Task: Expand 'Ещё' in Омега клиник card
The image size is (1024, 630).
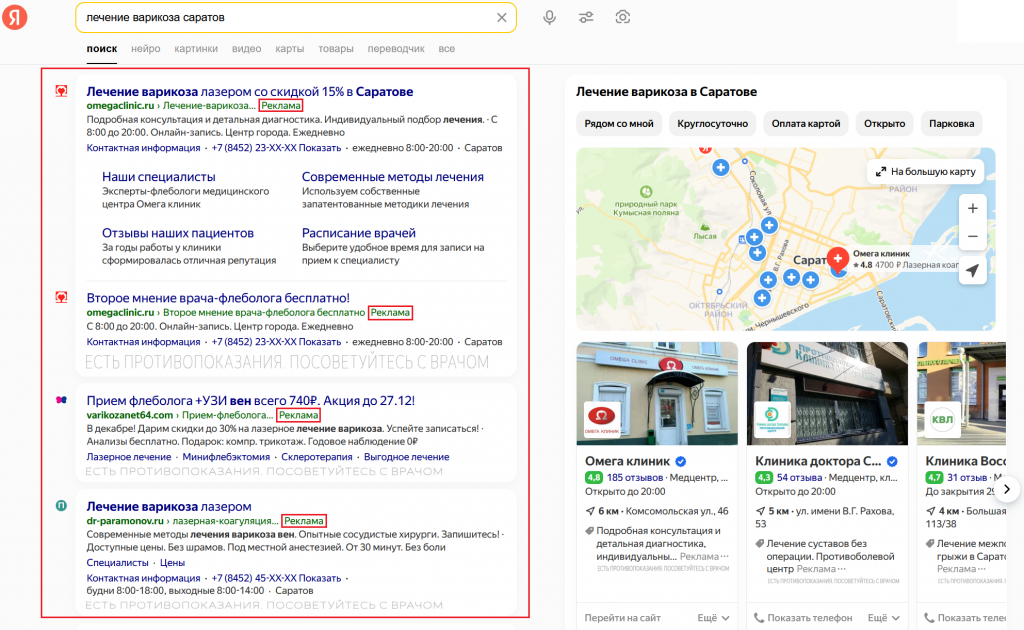Action: coord(713,618)
